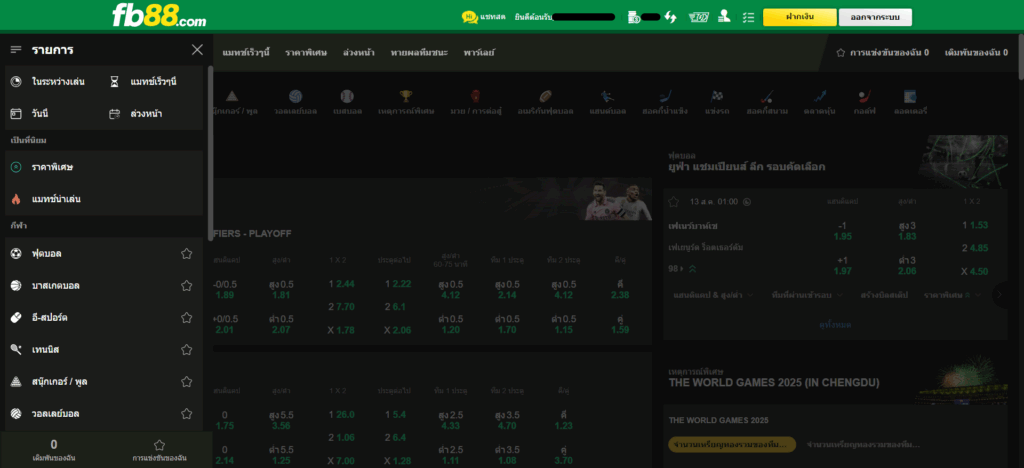Viewport: 1024px width, 468px height.
Task: Open การแข่งขันของฉัน 0 in top bar
Action: (x=882, y=52)
